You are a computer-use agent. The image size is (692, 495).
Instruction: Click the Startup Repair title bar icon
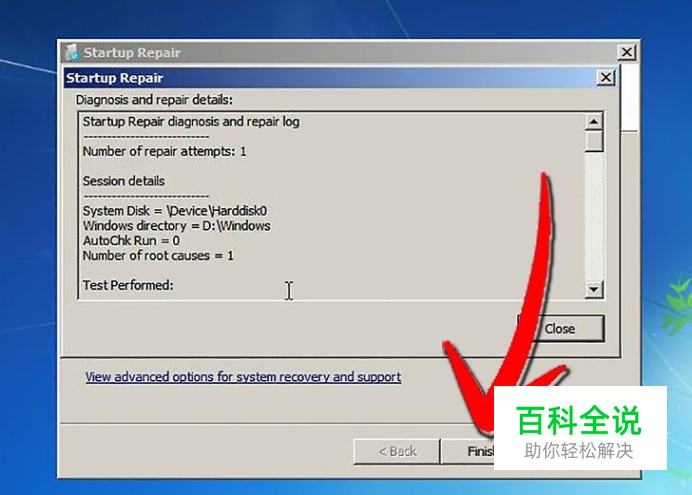(71, 52)
